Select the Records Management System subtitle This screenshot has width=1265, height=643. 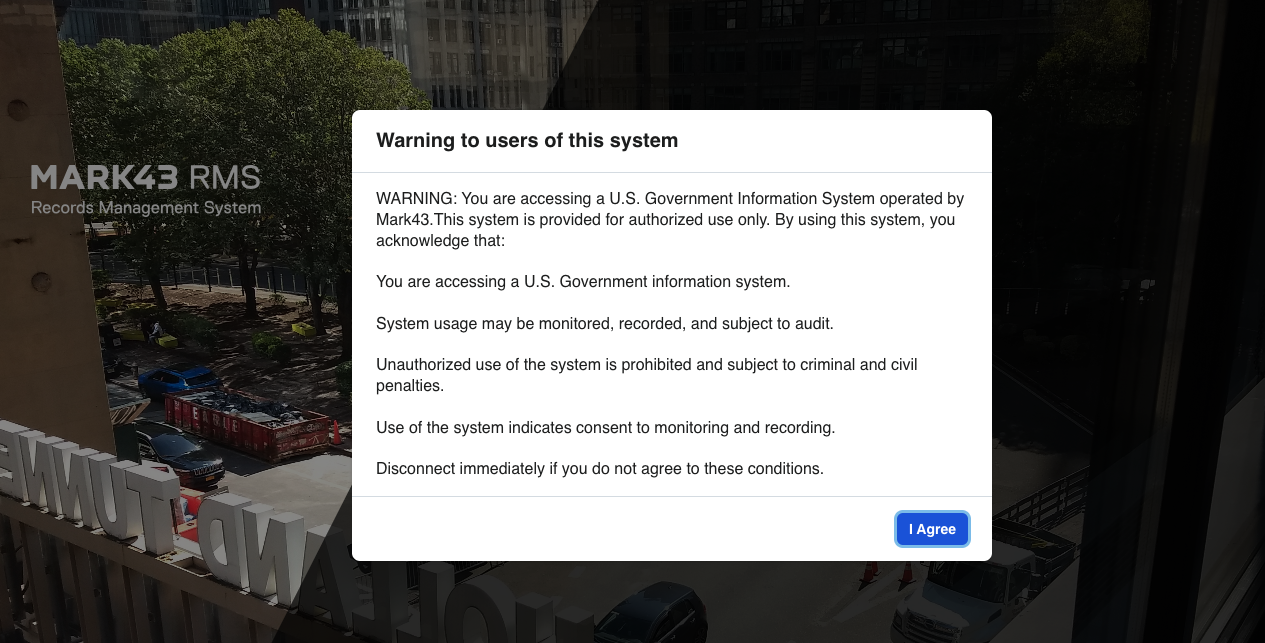(146, 208)
